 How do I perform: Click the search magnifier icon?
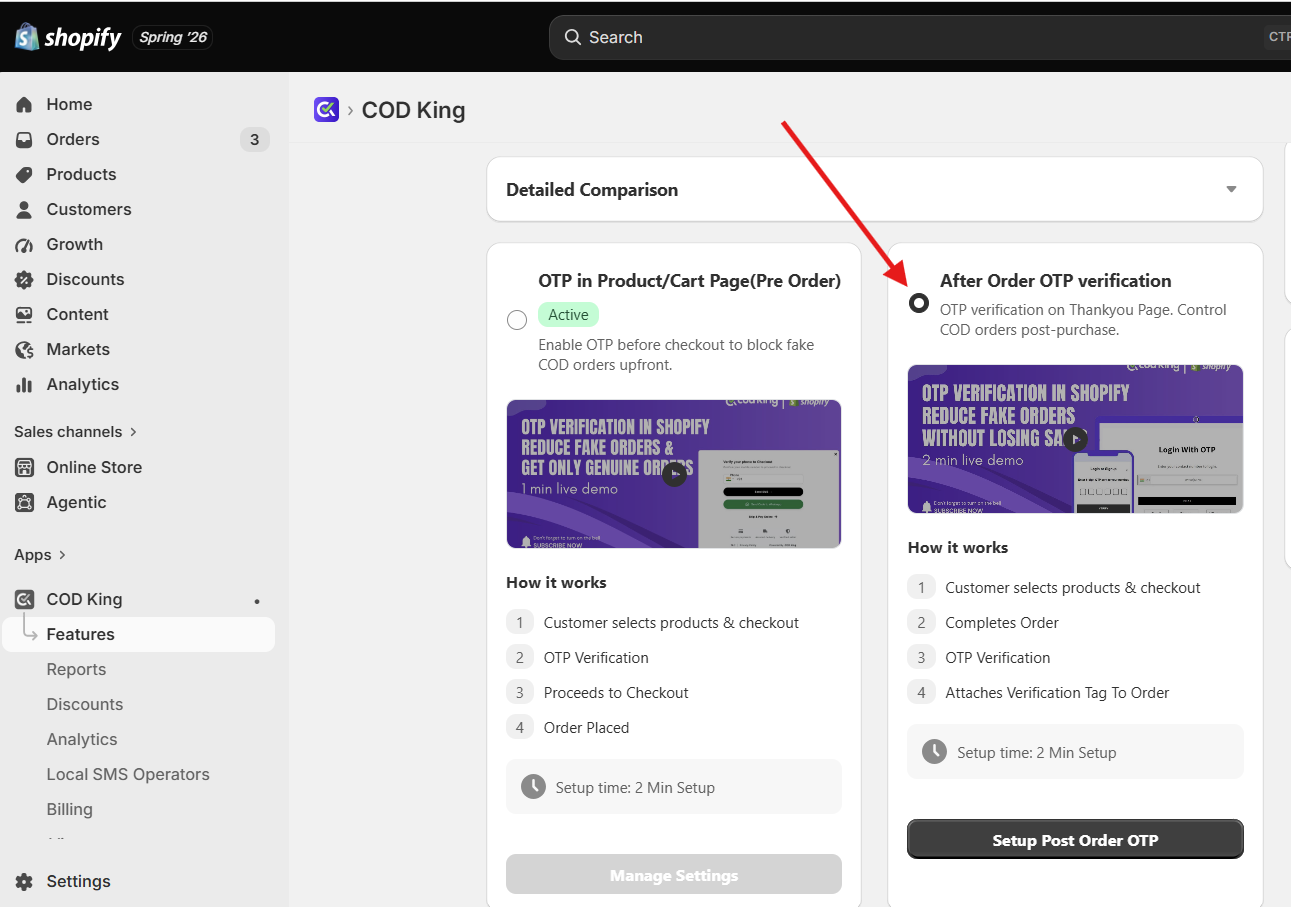point(573,37)
